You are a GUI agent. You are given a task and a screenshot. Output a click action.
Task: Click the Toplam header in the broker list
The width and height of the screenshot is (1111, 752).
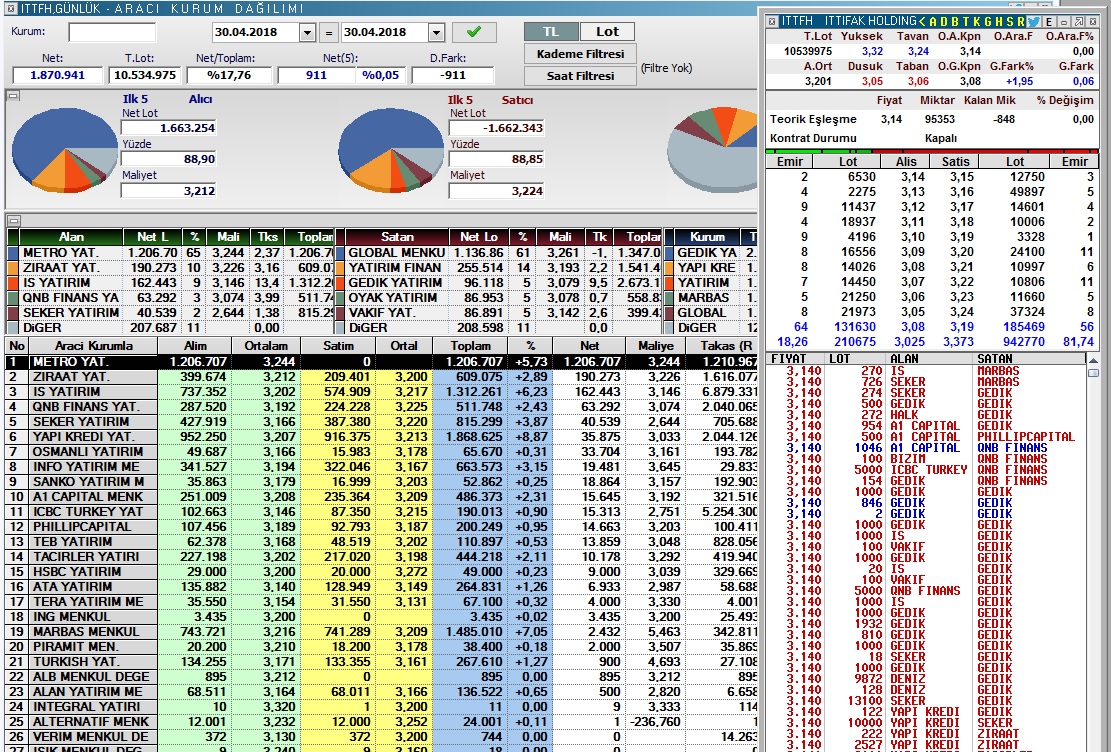470,346
